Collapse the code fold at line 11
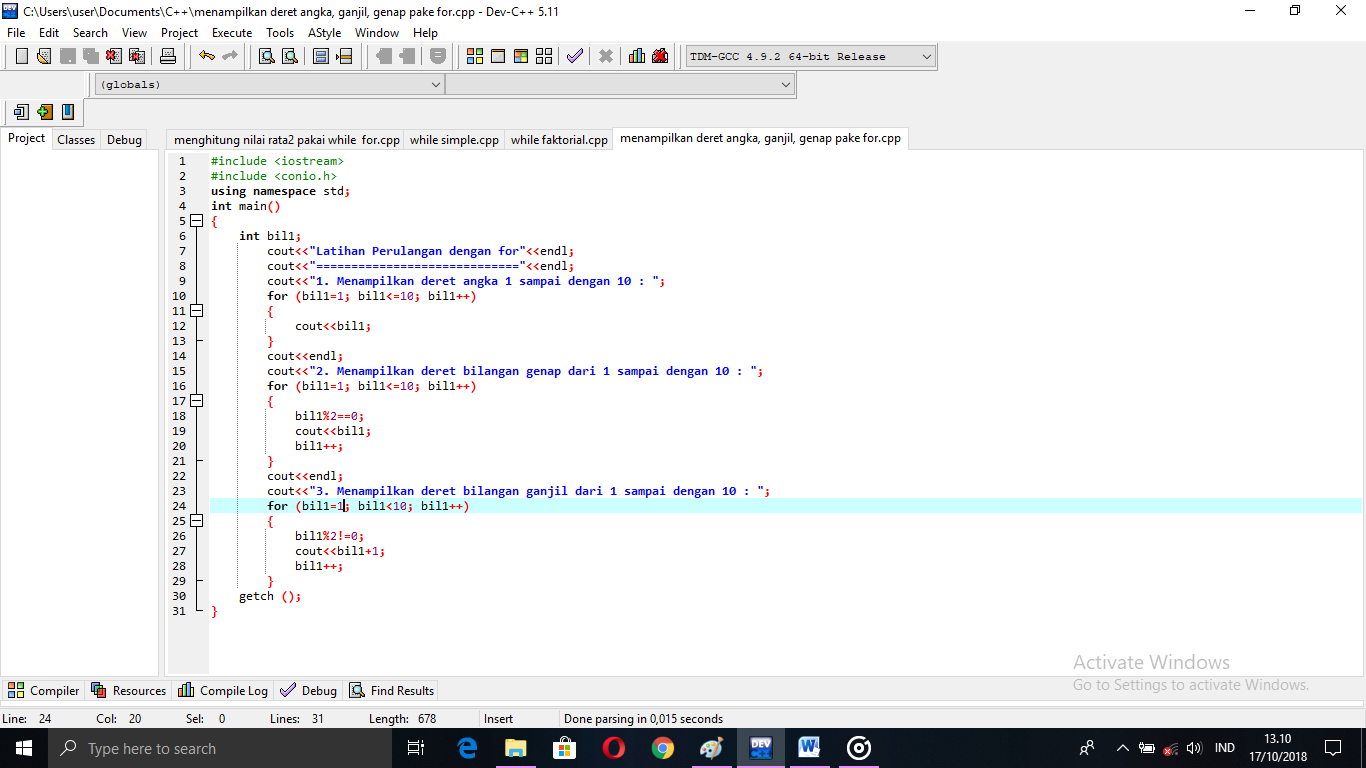 [197, 310]
